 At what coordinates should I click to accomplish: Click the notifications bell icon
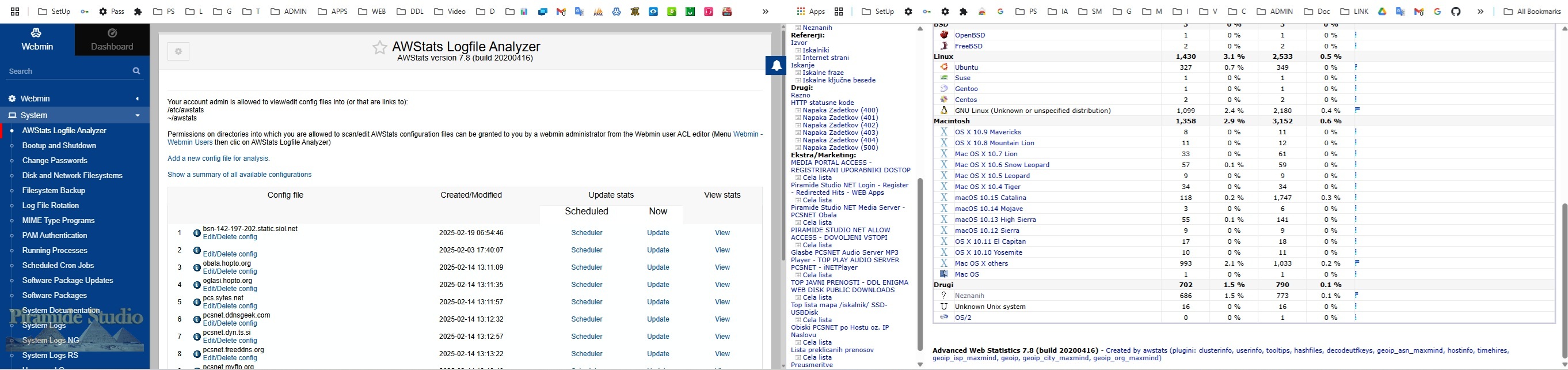point(776,66)
